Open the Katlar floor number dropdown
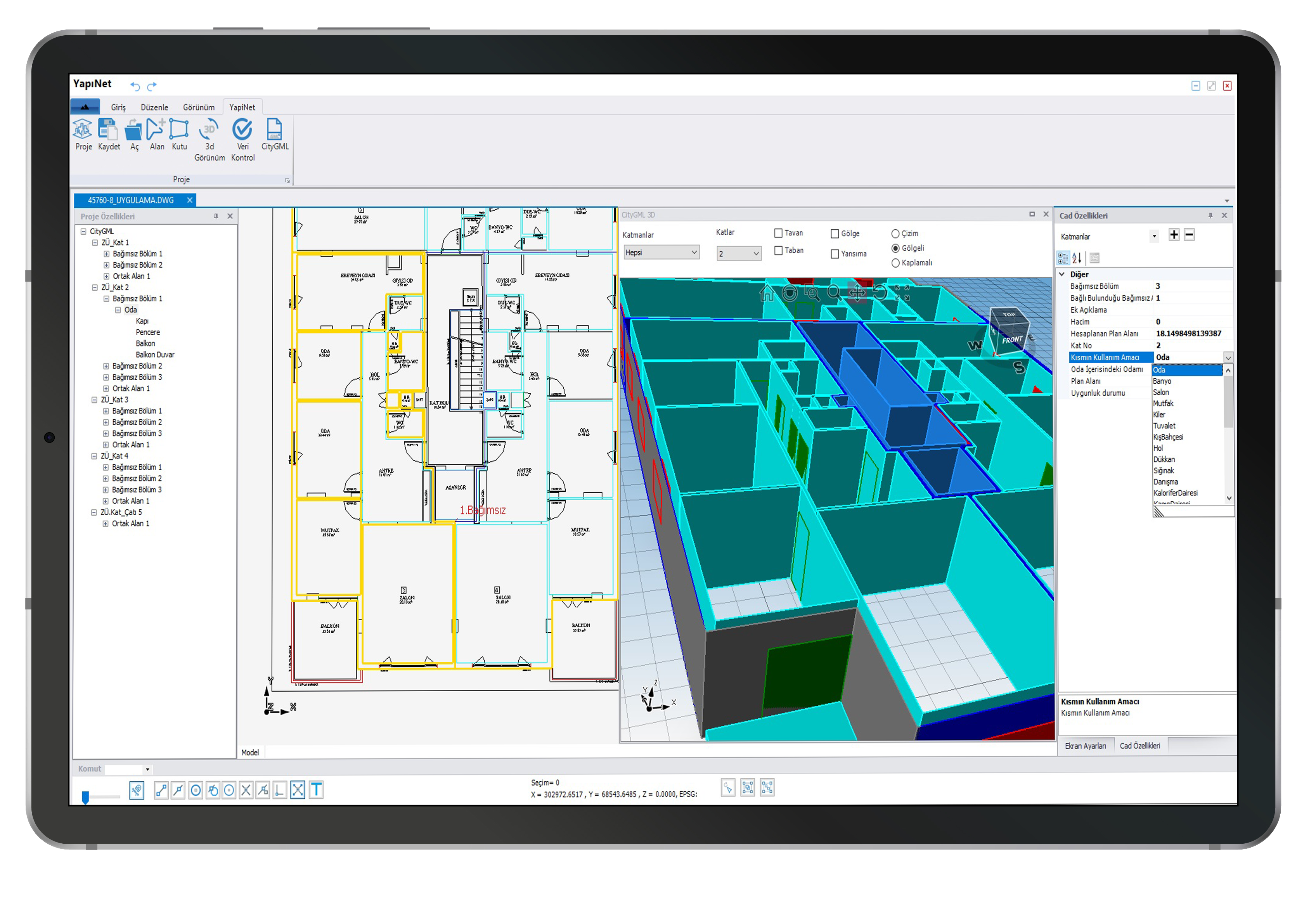The height and width of the screenshot is (900, 1316). pos(738,254)
